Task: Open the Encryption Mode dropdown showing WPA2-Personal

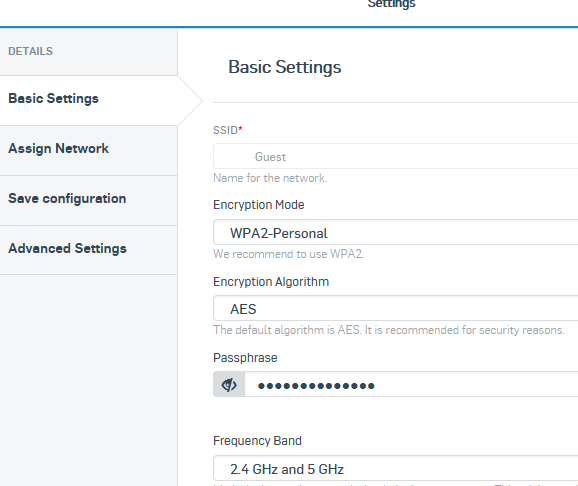Action: click(396, 232)
